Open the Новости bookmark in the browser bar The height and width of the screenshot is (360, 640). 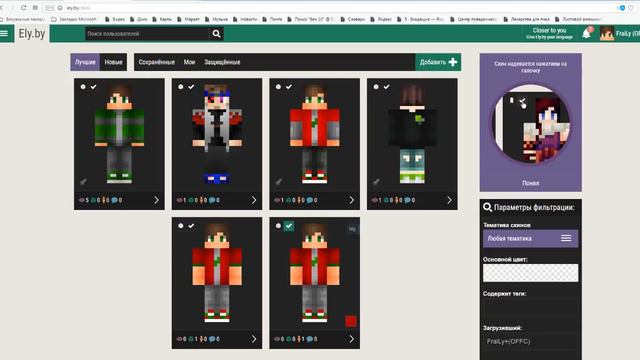245,19
